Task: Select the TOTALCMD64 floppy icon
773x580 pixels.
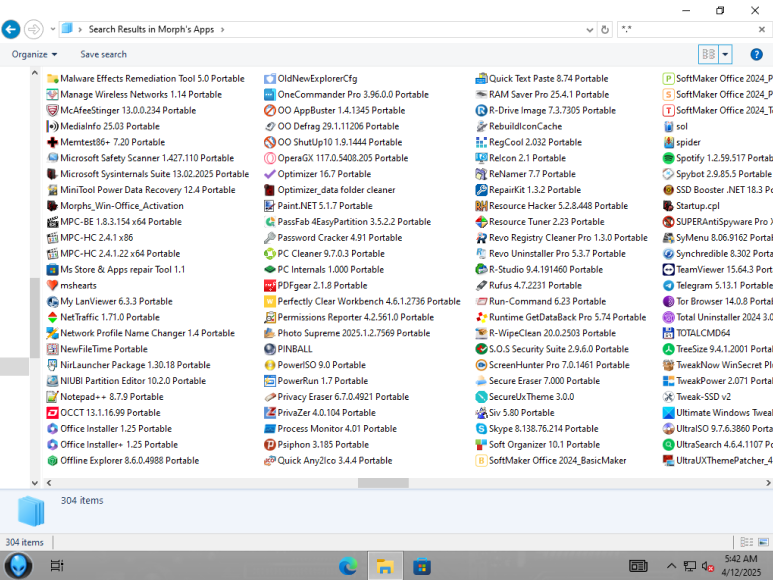Action: point(668,333)
